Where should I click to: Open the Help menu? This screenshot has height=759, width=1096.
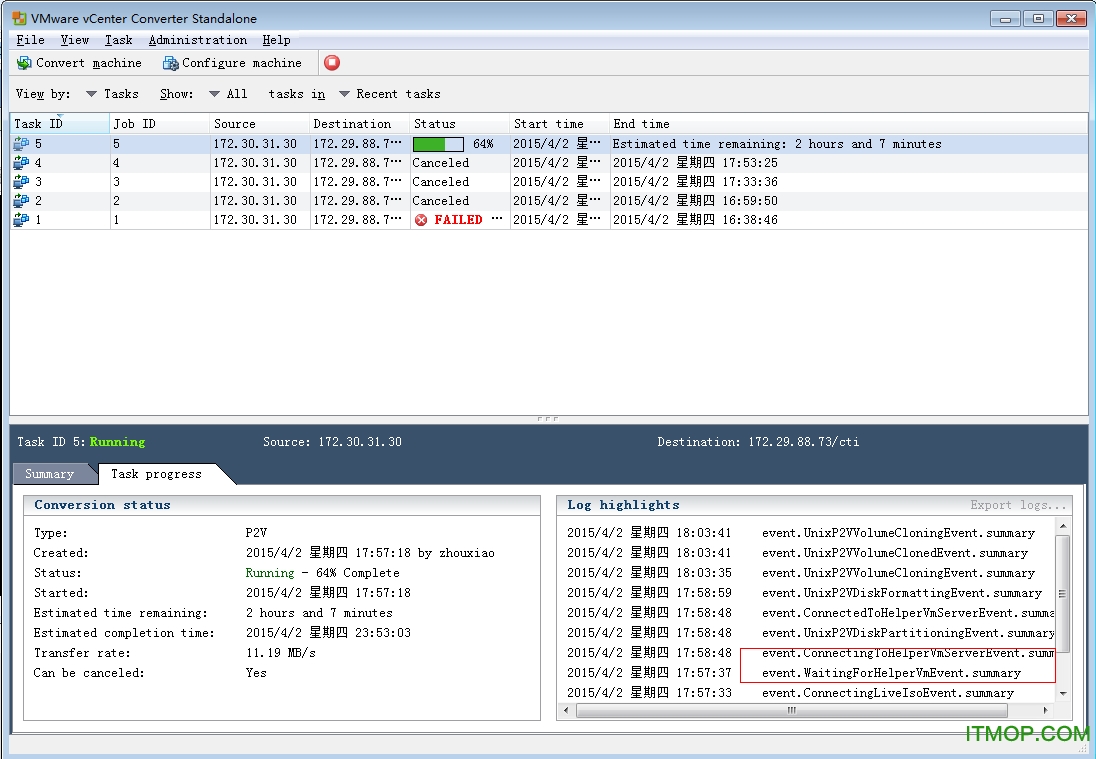tap(276, 40)
